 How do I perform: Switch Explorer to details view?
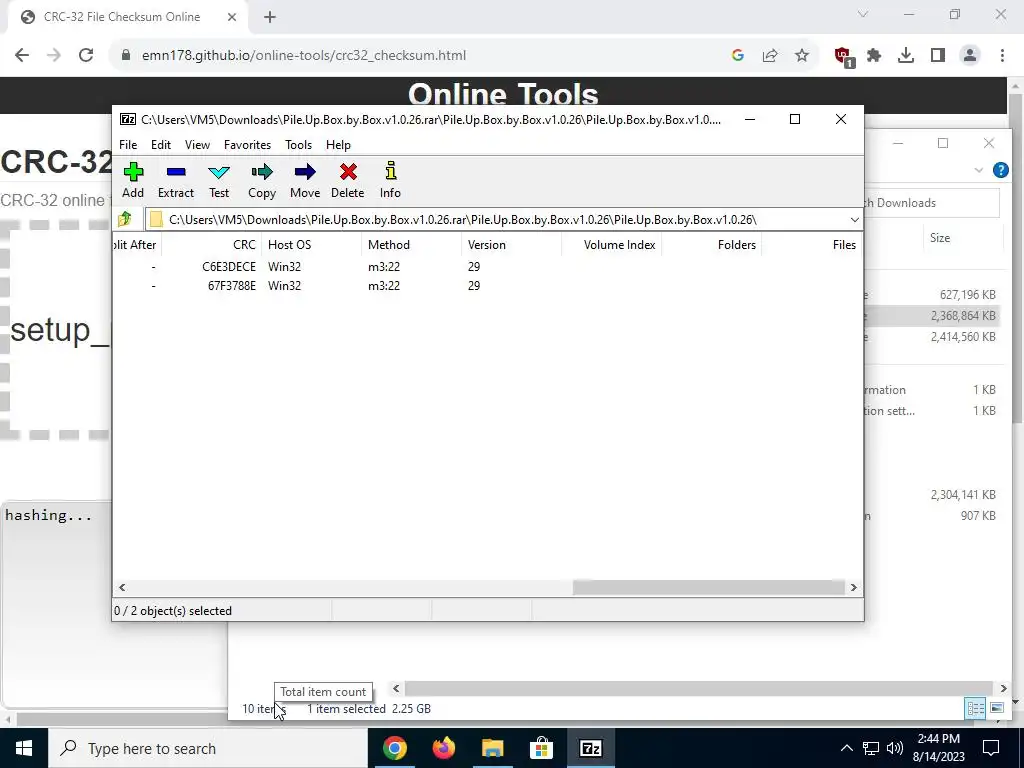[x=976, y=709]
